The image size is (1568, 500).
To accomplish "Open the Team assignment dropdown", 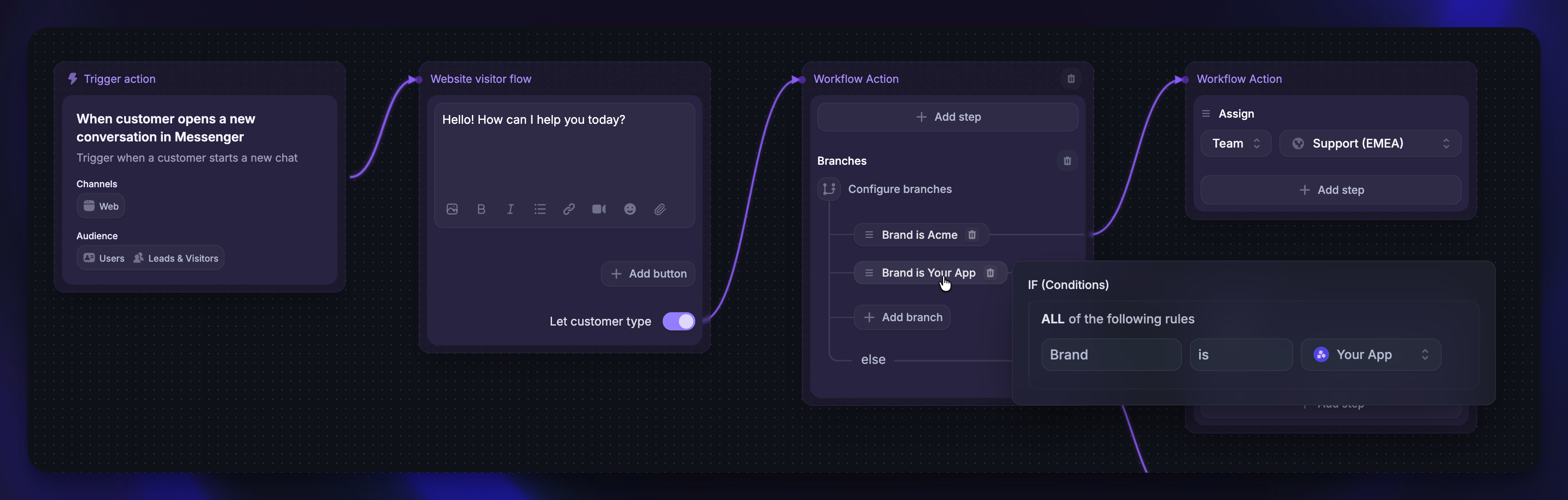I will [1236, 143].
